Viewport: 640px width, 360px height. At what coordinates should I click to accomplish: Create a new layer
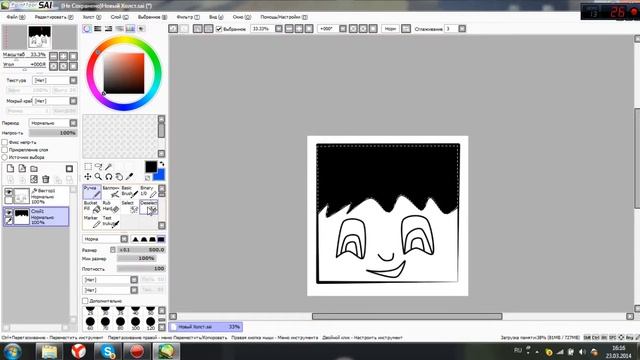click(11, 169)
